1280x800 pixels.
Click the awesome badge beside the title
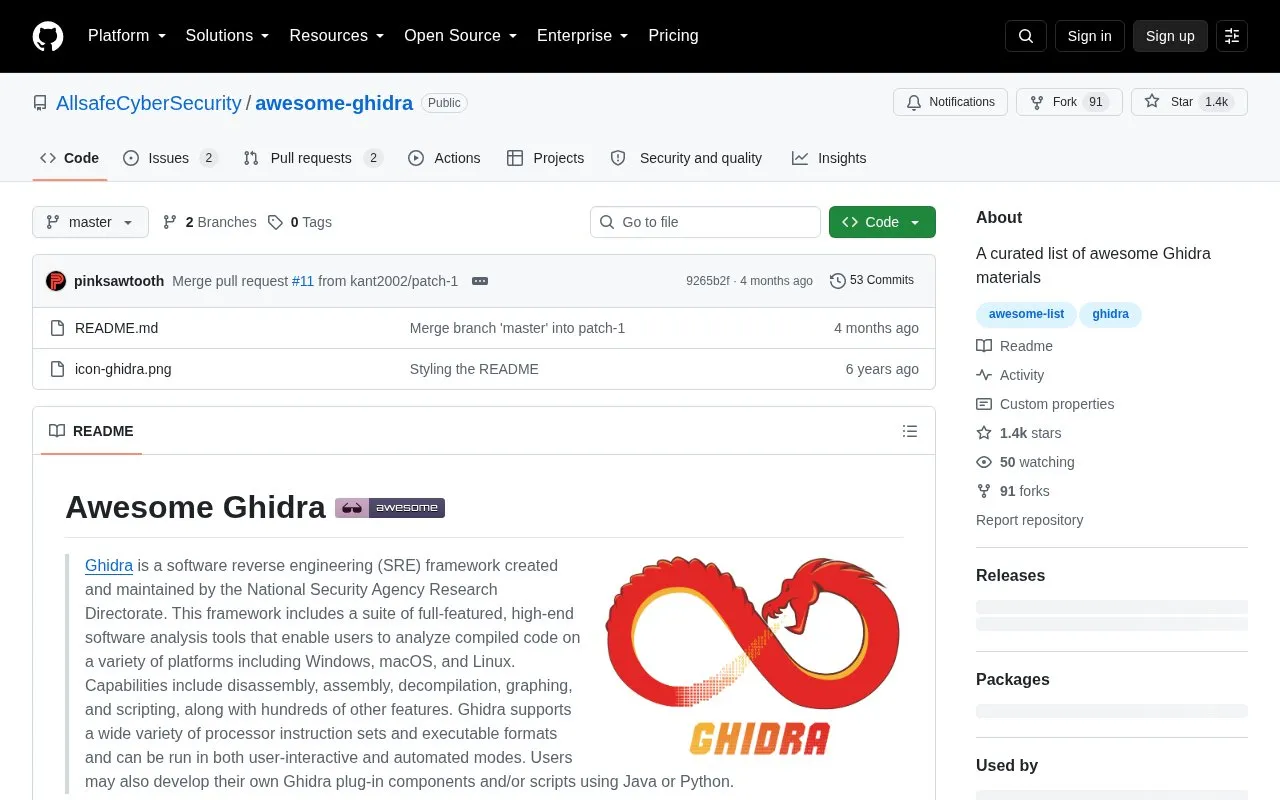(x=390, y=508)
